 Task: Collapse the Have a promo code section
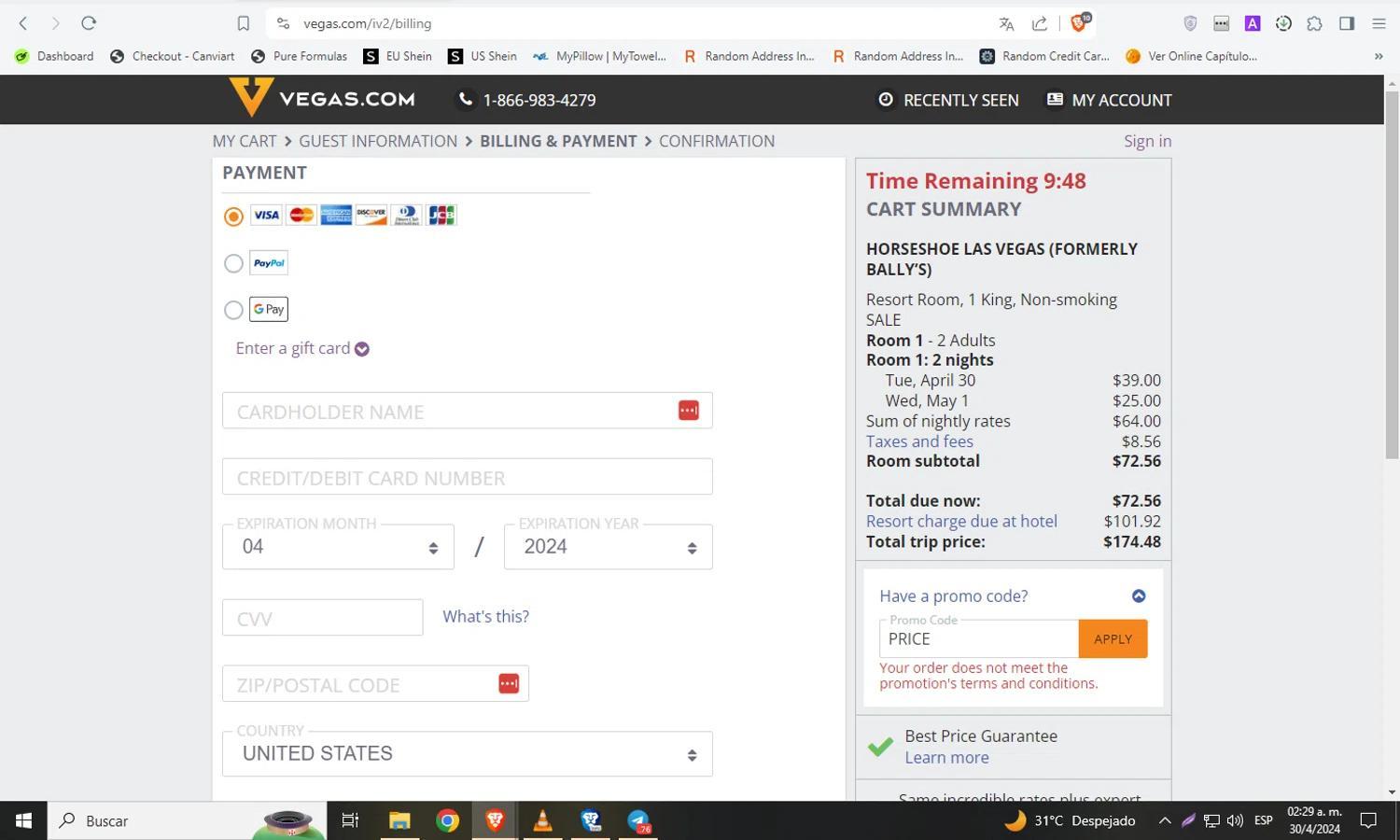1139,596
